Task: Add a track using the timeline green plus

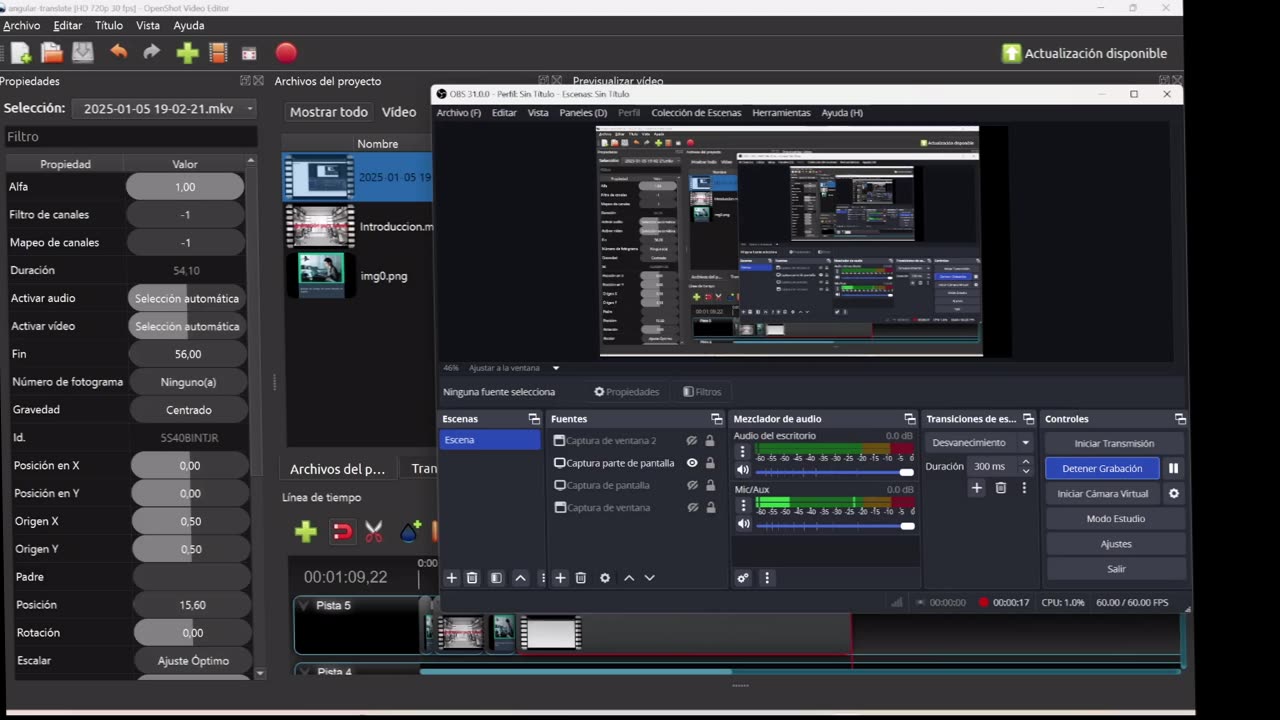Action: (x=306, y=532)
